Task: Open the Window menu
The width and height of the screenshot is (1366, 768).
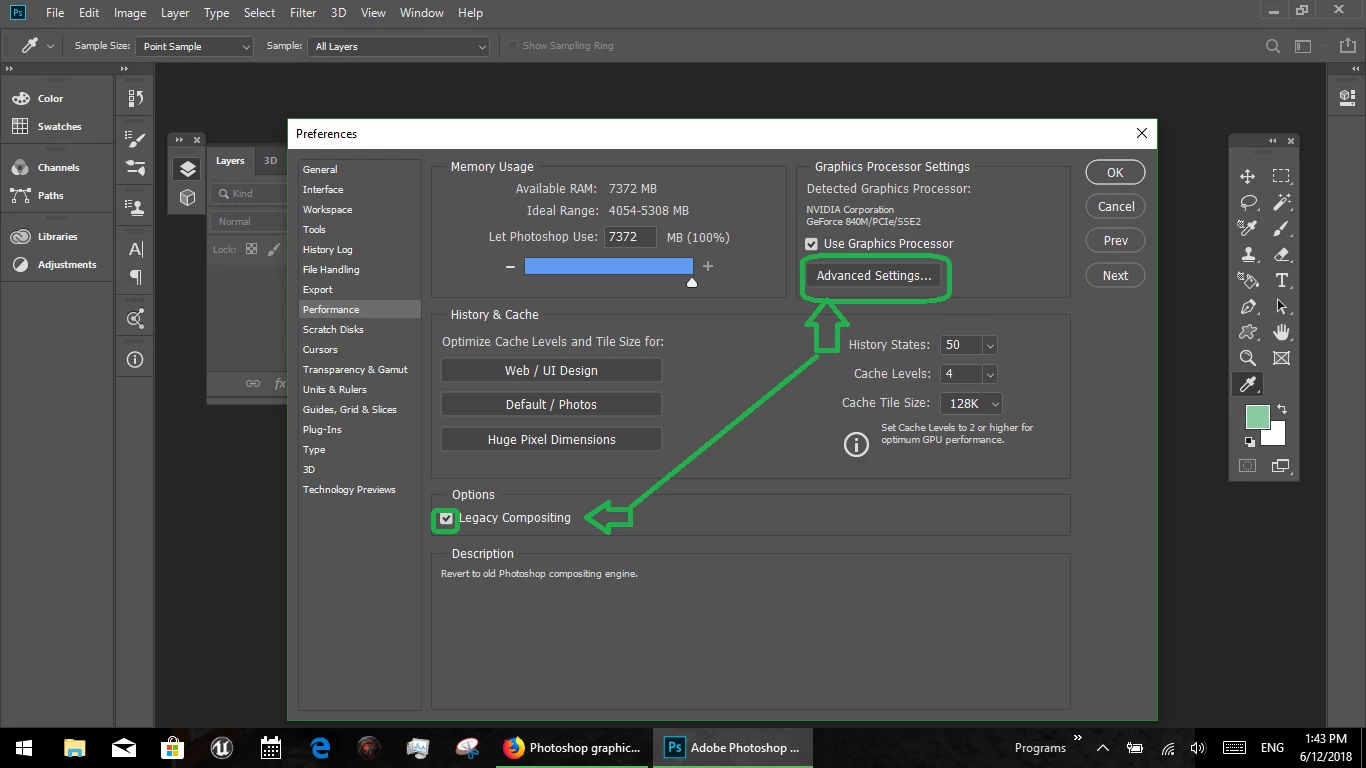Action: point(421,13)
